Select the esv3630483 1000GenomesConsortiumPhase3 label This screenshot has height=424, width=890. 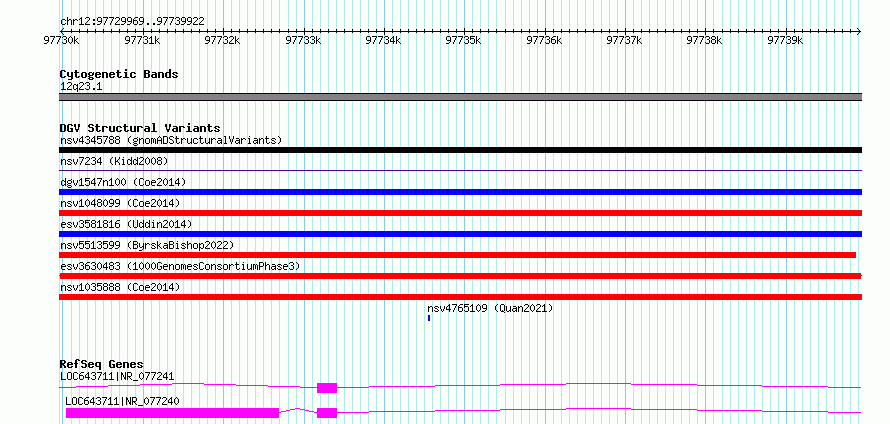tap(180, 266)
